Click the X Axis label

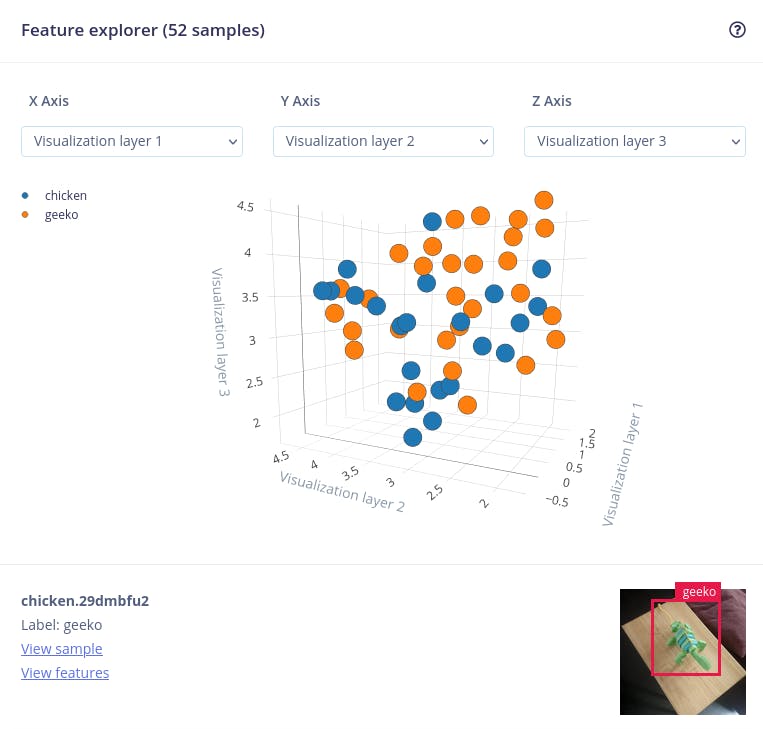[x=49, y=101]
